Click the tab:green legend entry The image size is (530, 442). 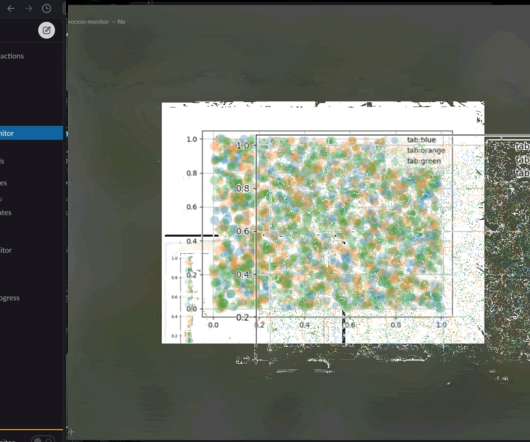point(424,161)
